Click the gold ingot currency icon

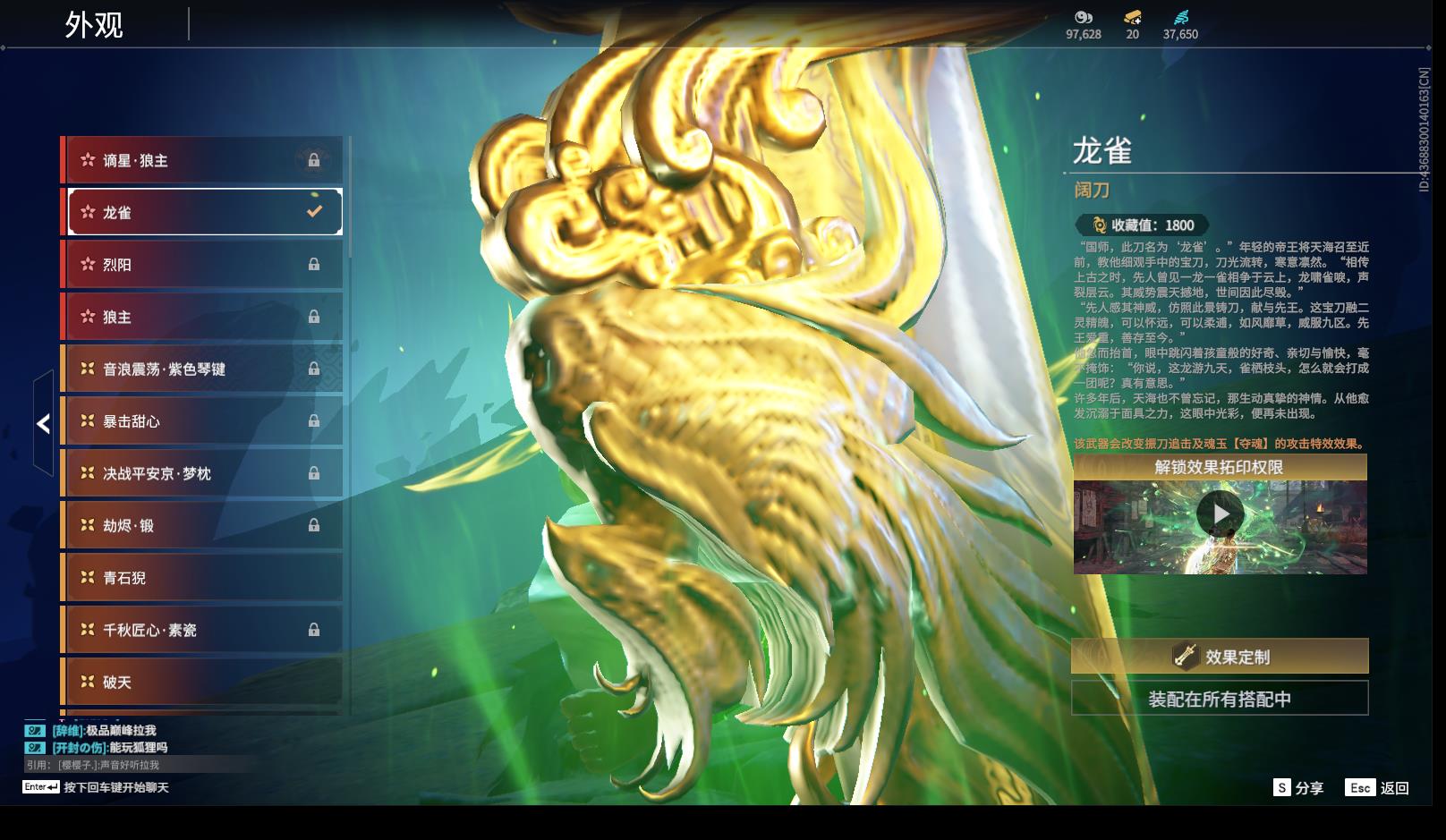click(x=1132, y=17)
